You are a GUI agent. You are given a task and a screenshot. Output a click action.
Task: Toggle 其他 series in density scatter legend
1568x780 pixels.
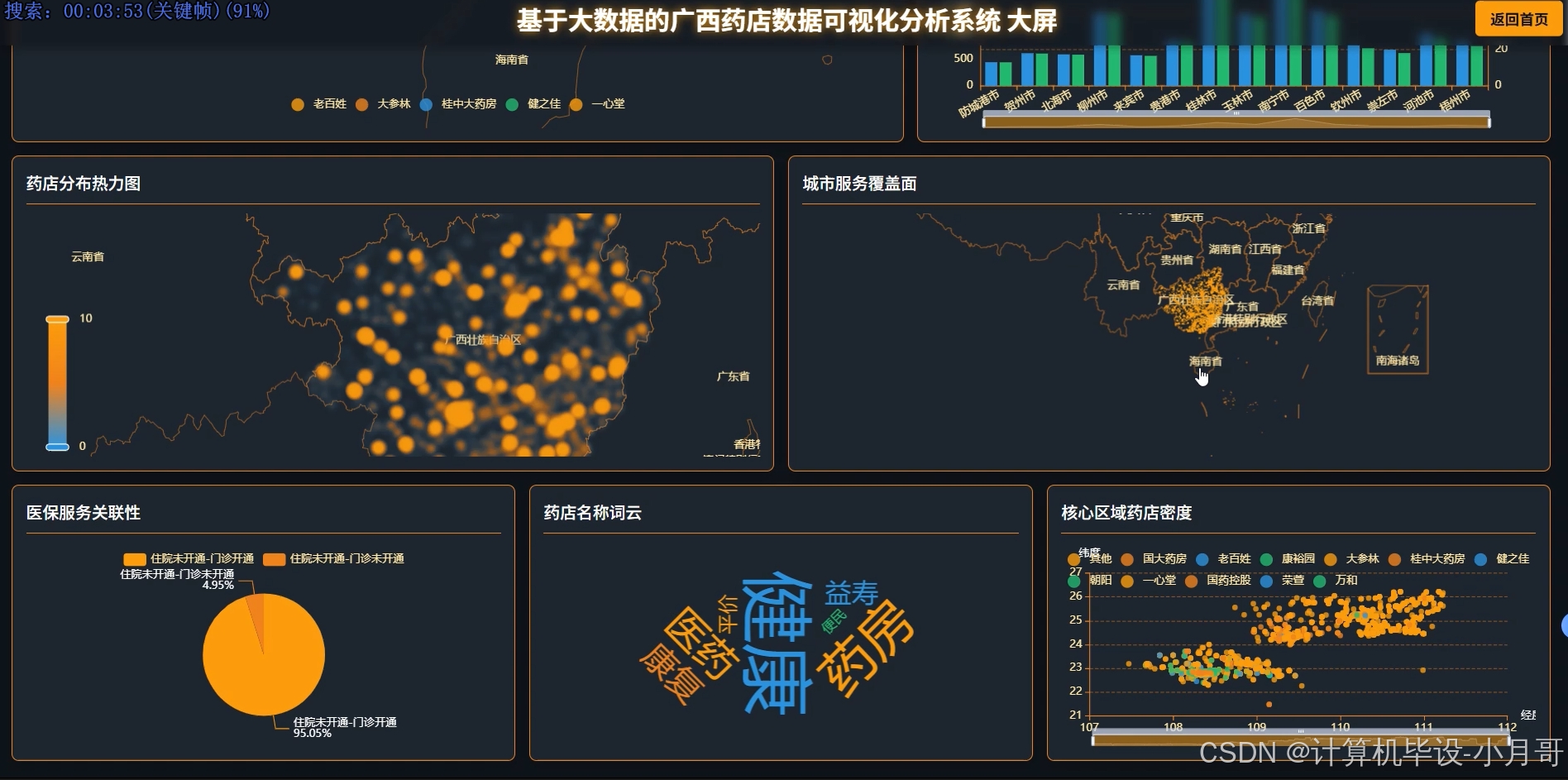tap(1090, 559)
